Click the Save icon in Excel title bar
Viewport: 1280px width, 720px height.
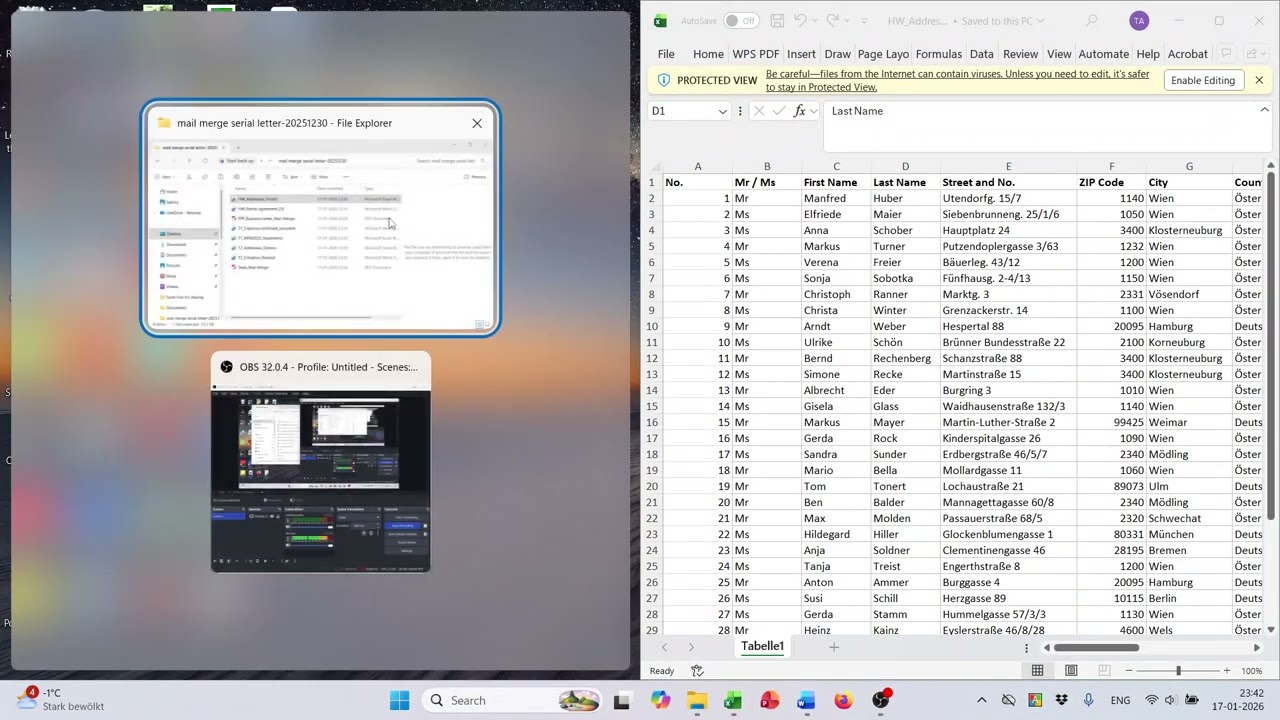coord(777,21)
